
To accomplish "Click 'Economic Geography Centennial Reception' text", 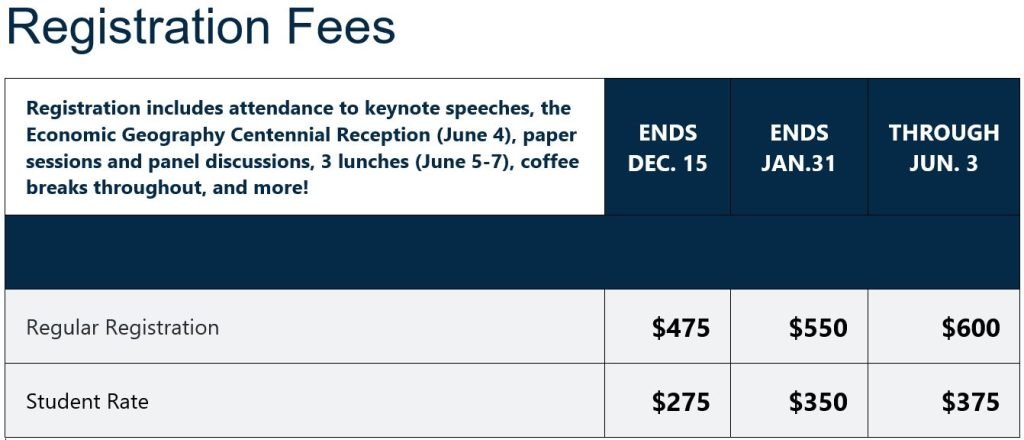I will pos(221,134).
